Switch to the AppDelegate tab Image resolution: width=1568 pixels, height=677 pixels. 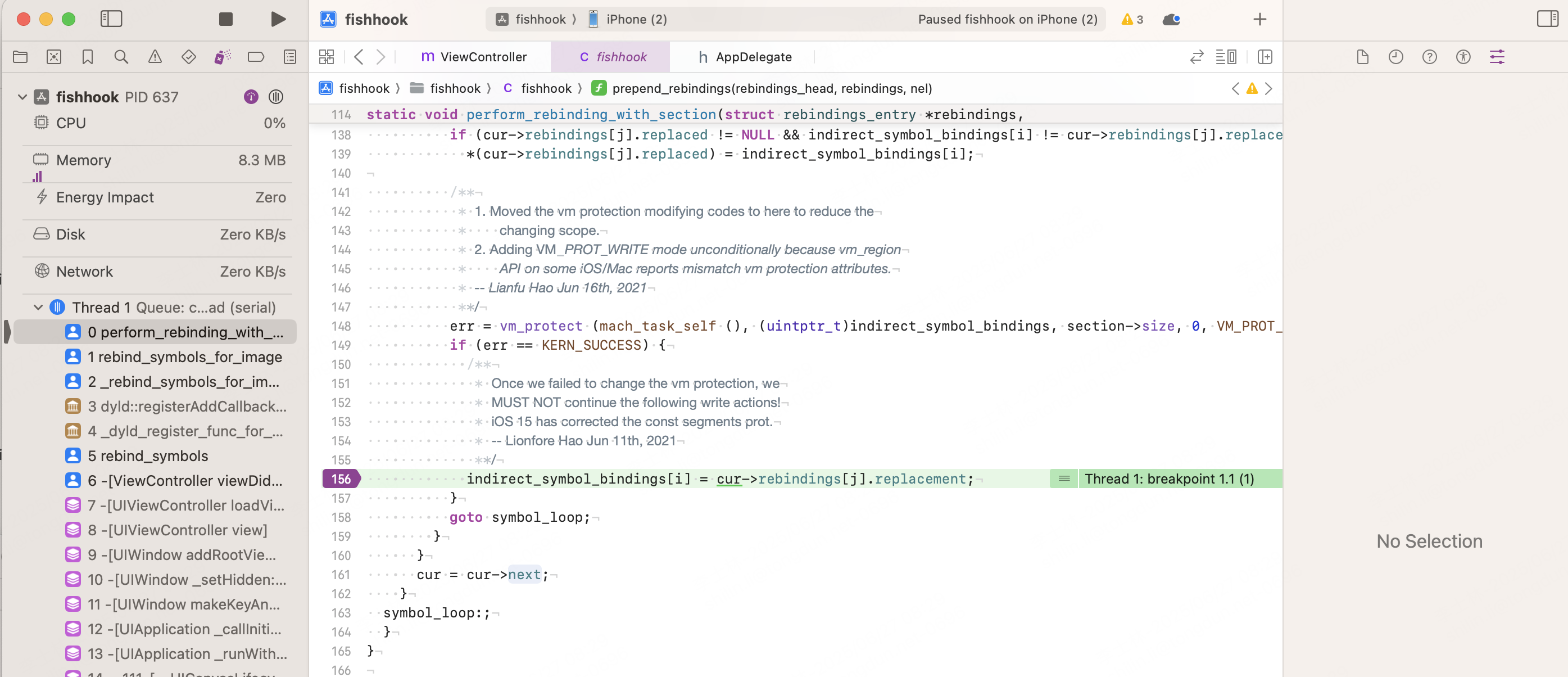[x=745, y=57]
